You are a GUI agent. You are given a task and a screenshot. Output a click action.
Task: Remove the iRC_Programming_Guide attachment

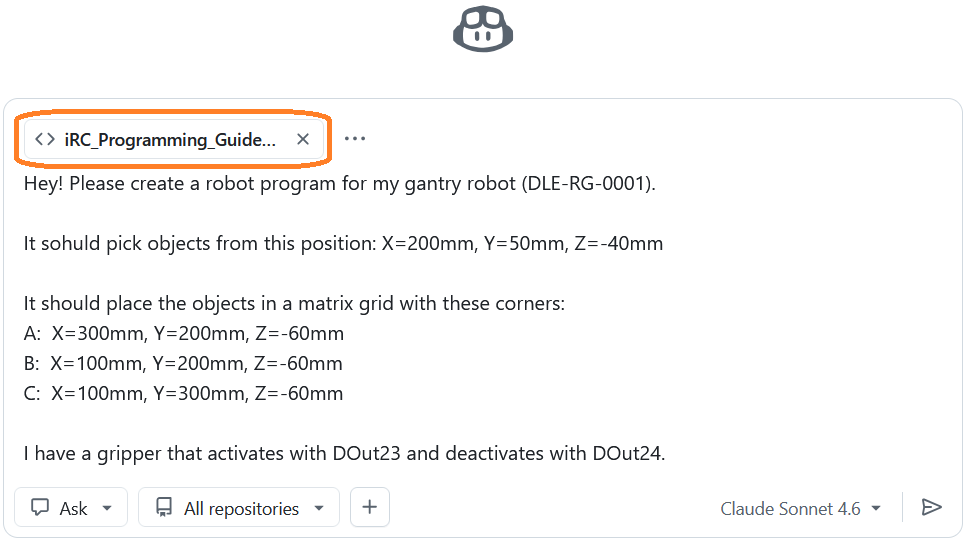pyautogui.click(x=303, y=140)
